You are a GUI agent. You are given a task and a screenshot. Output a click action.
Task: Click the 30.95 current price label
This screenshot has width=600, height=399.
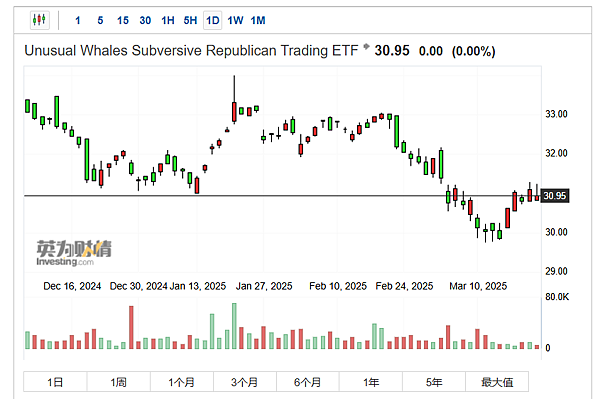555,196
